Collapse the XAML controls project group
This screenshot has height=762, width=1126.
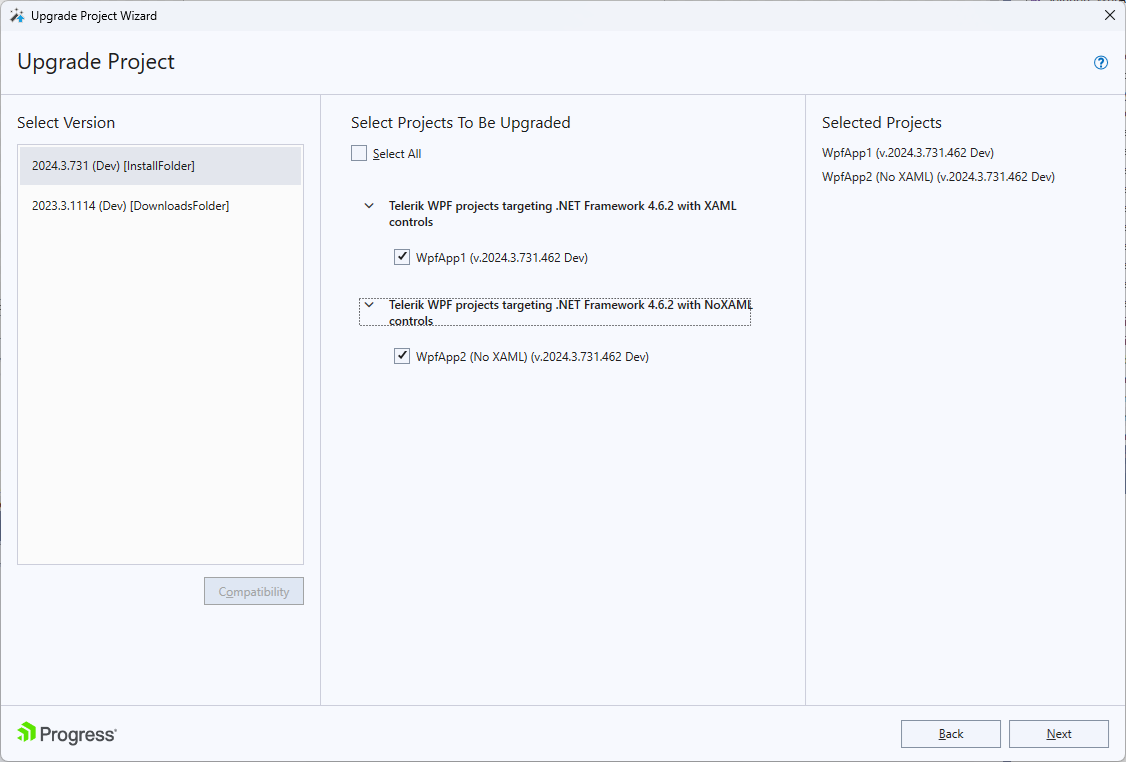tap(369, 205)
